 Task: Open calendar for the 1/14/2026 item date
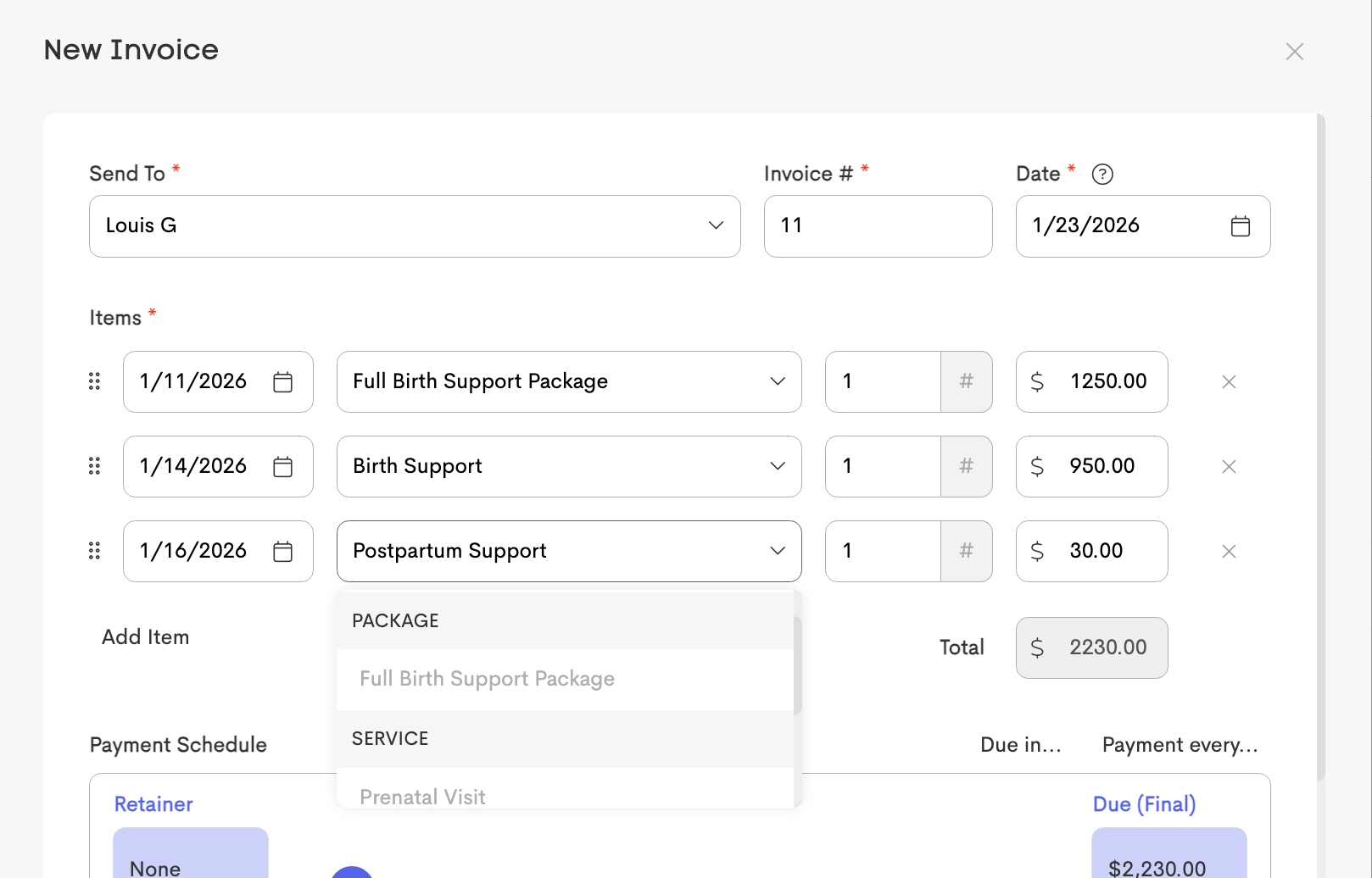coord(282,467)
